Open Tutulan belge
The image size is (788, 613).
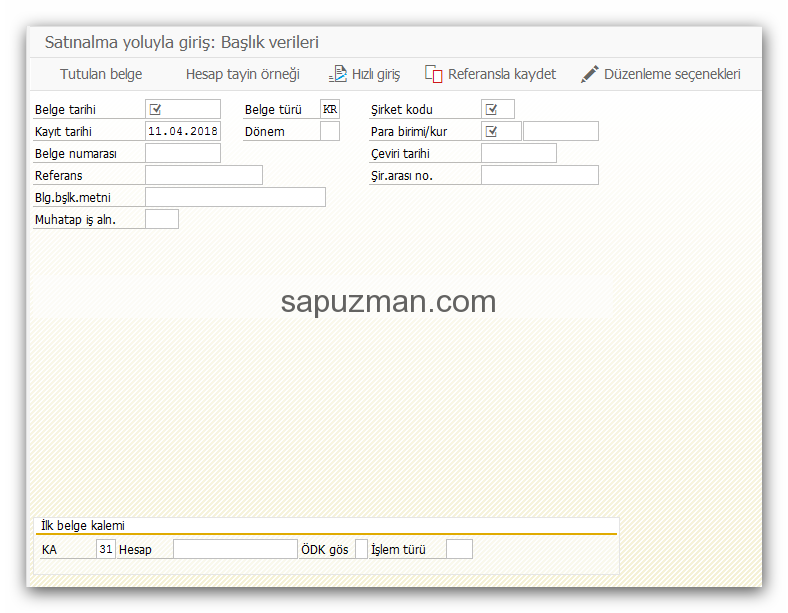(x=101, y=74)
